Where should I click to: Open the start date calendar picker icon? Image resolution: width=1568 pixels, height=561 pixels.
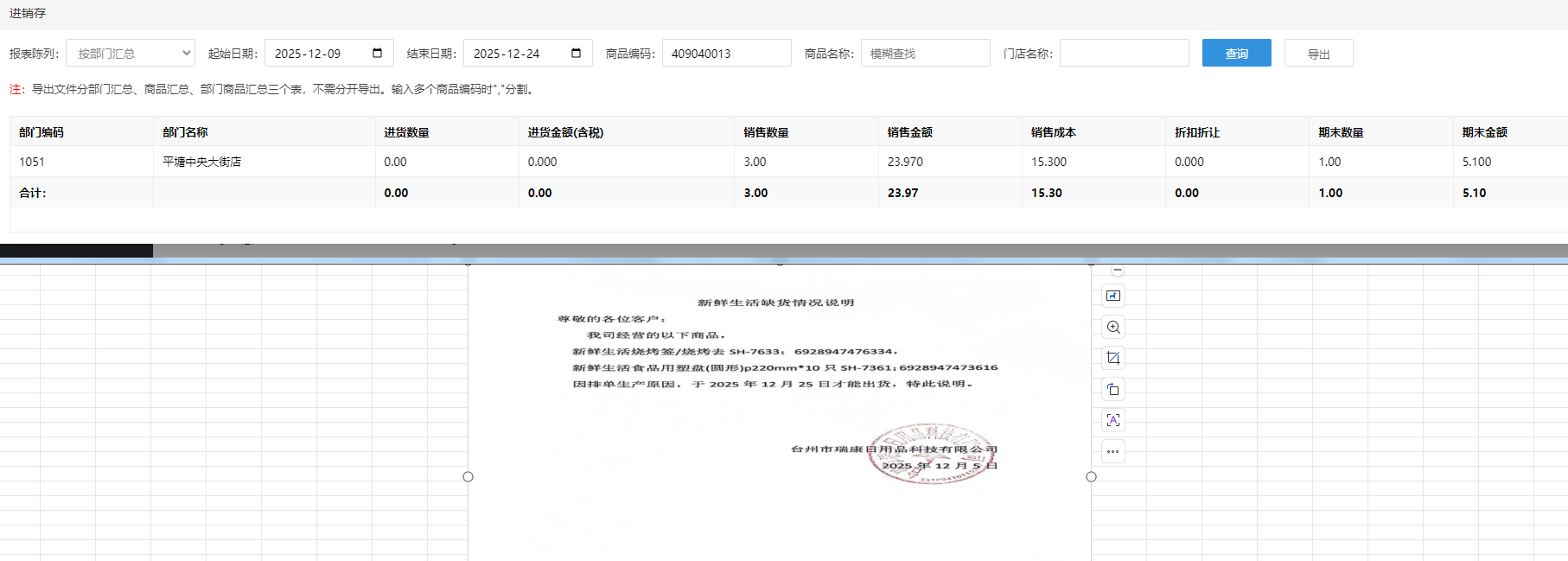(x=377, y=53)
